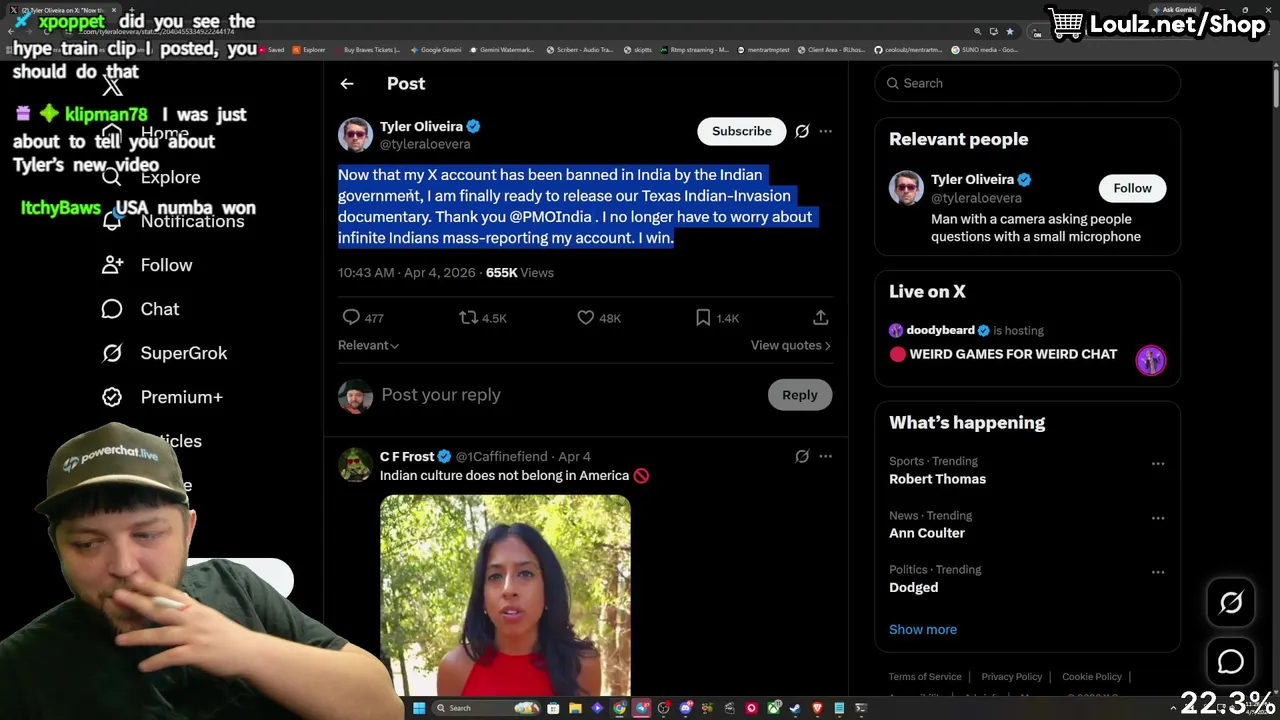Click the SuperGrok icon in sidebar
Viewport: 1280px width, 720px height.
[x=112, y=353]
